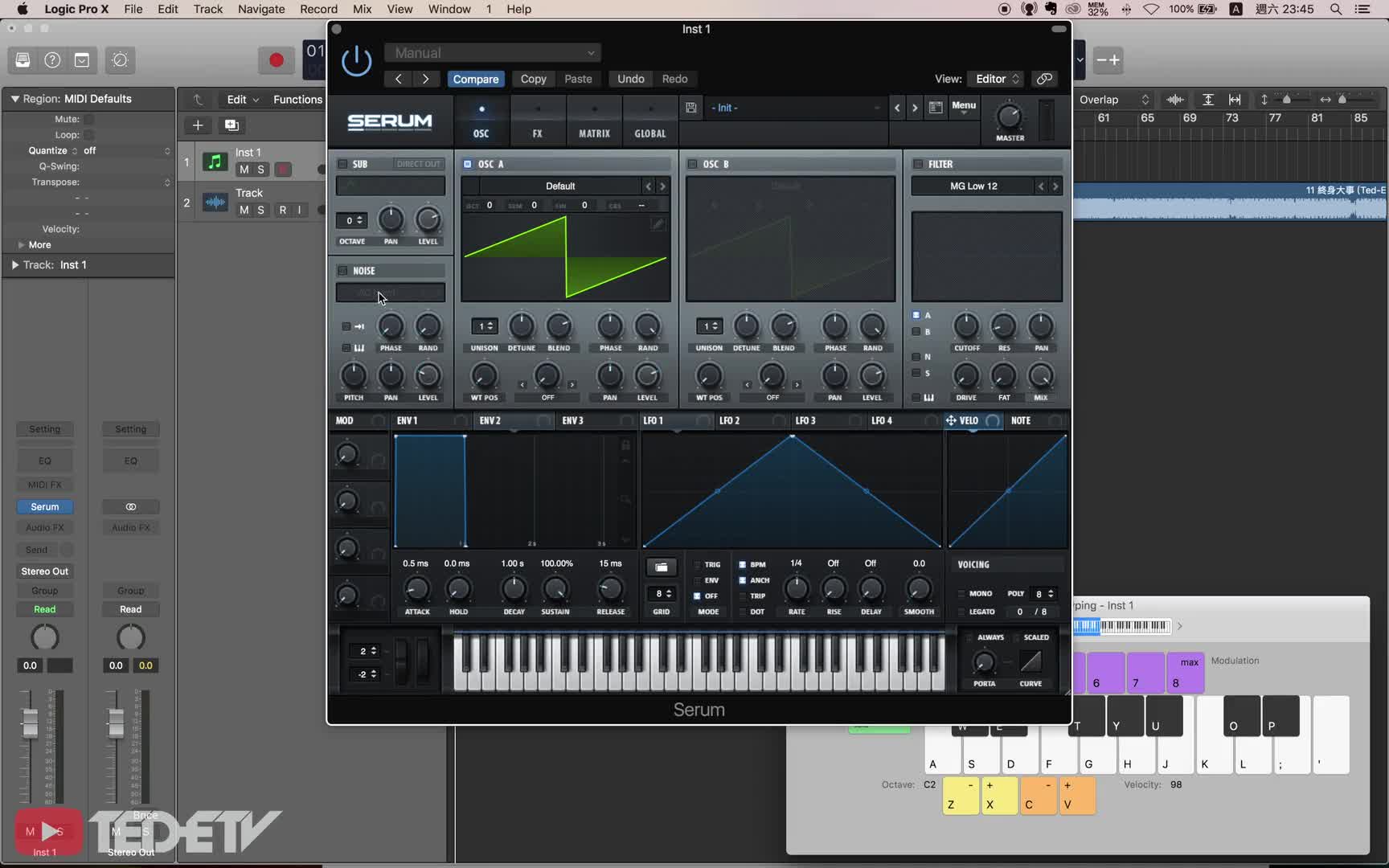Open the View Editor dropdown
Viewport: 1389px width, 868px height.
point(997,79)
